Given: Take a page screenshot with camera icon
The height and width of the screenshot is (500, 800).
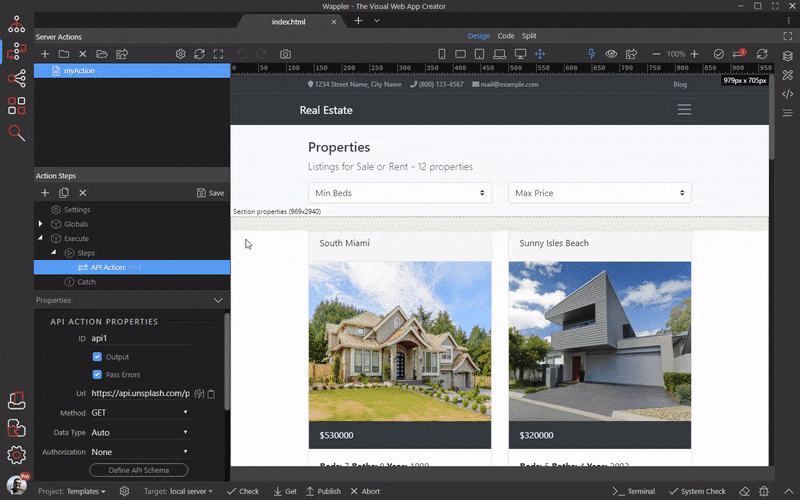Looking at the screenshot, I should [286, 53].
